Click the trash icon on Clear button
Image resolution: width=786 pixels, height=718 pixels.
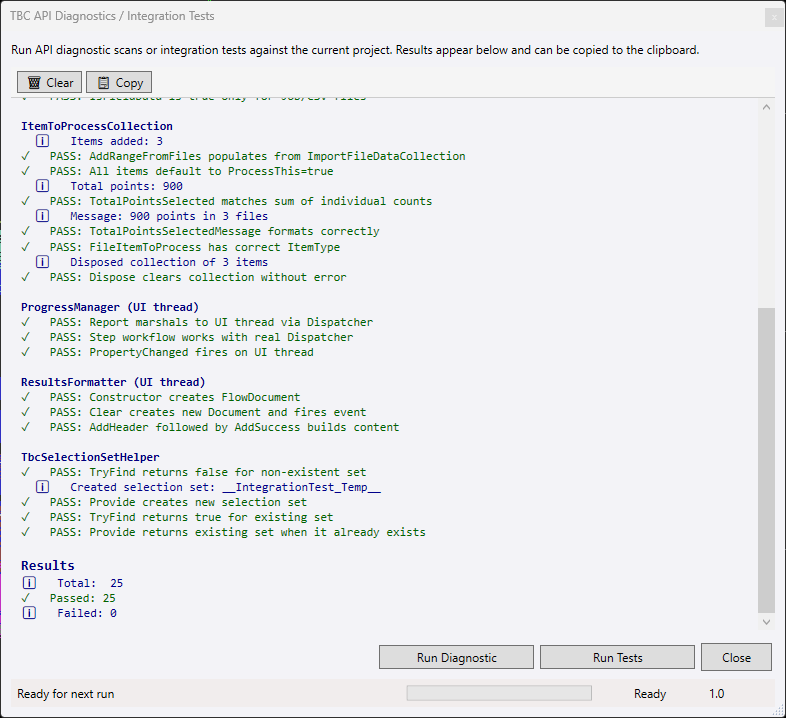click(x=34, y=83)
